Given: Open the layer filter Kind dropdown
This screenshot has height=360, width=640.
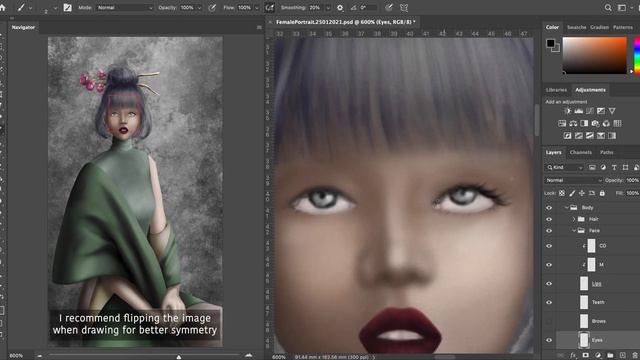Looking at the screenshot, I should 565,167.
